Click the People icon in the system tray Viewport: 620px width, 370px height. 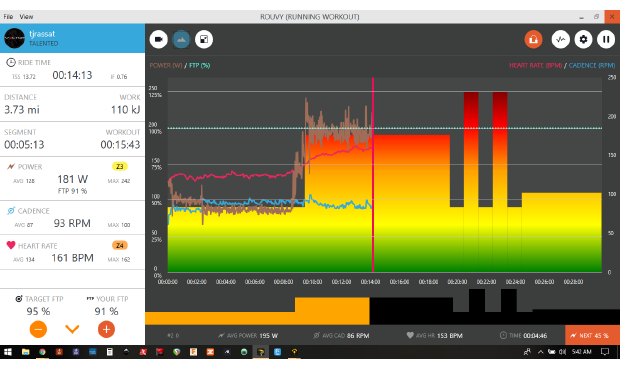point(527,352)
